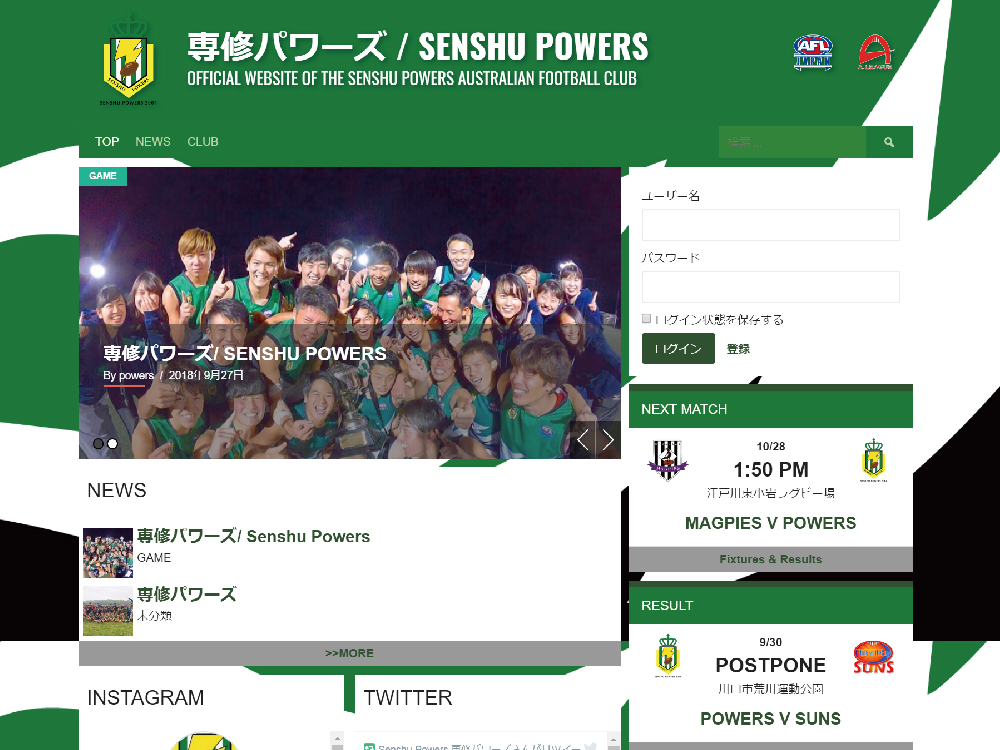Click the password input field

coord(770,287)
